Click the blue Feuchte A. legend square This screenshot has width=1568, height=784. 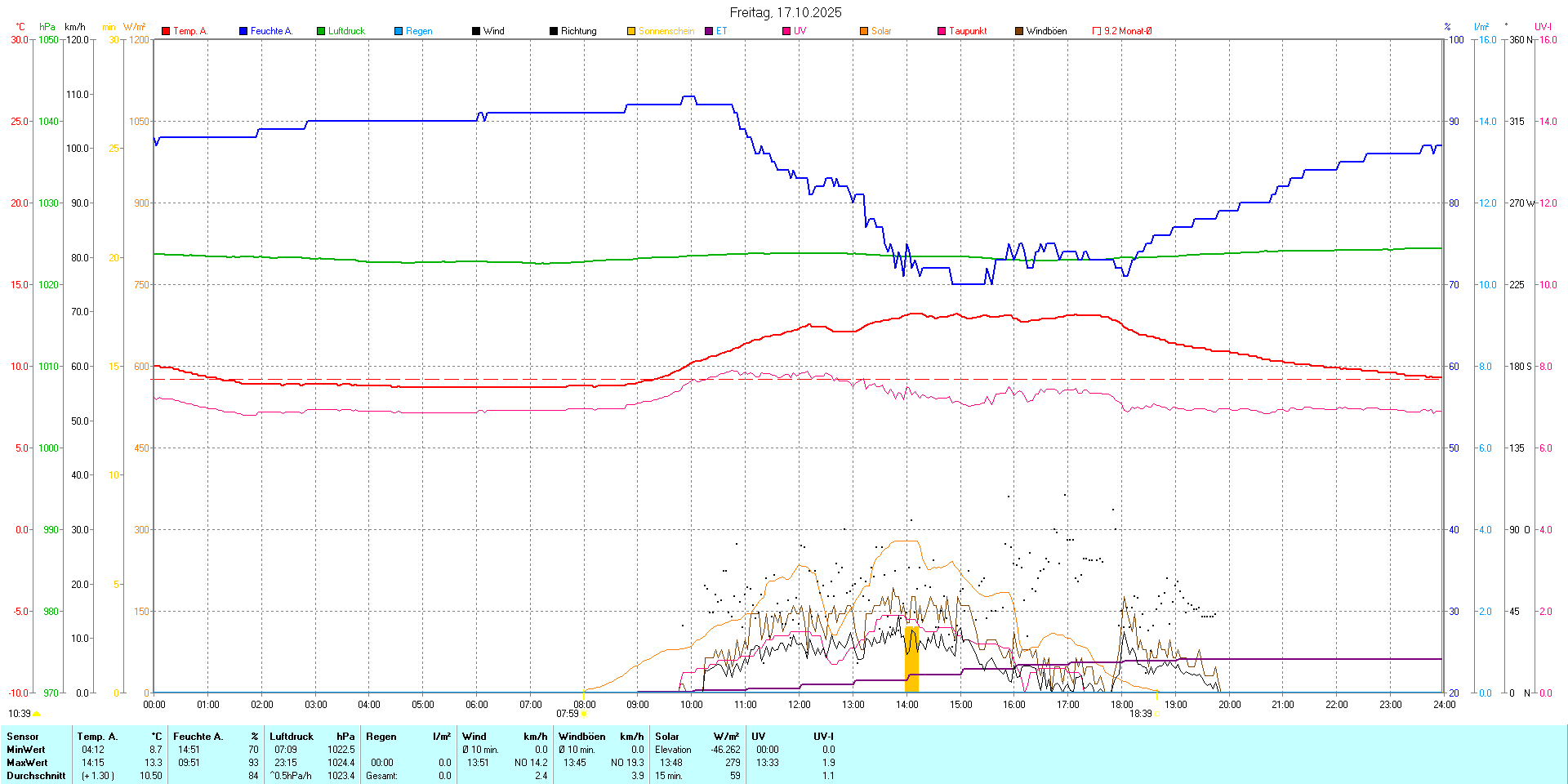[x=243, y=31]
